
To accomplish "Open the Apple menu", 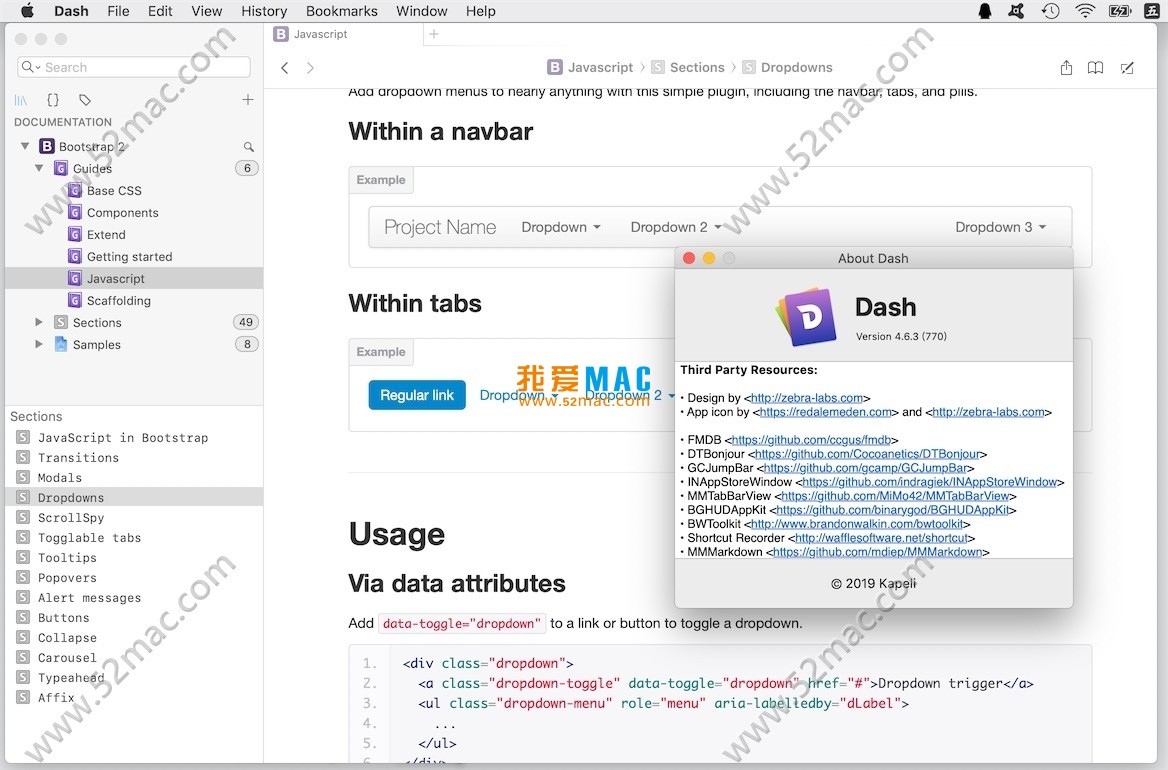I will (28, 11).
